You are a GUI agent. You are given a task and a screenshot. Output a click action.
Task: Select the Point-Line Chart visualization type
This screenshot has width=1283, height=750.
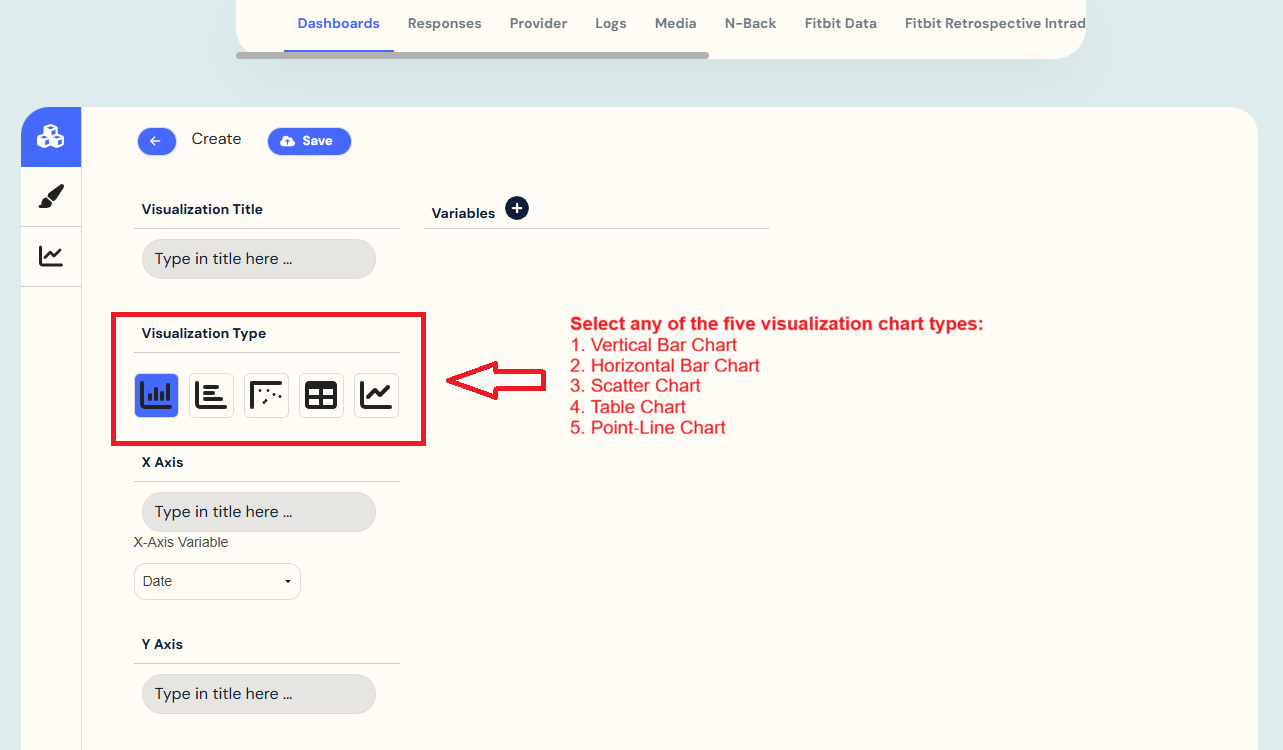pos(376,395)
